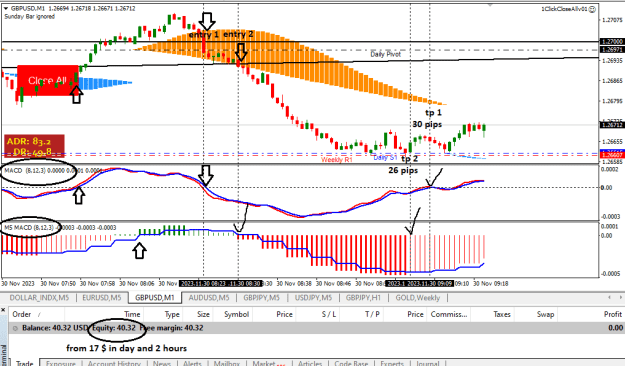
Task: Click the 30 Nov 09:18 time axis label
Action: pyautogui.click(x=490, y=284)
